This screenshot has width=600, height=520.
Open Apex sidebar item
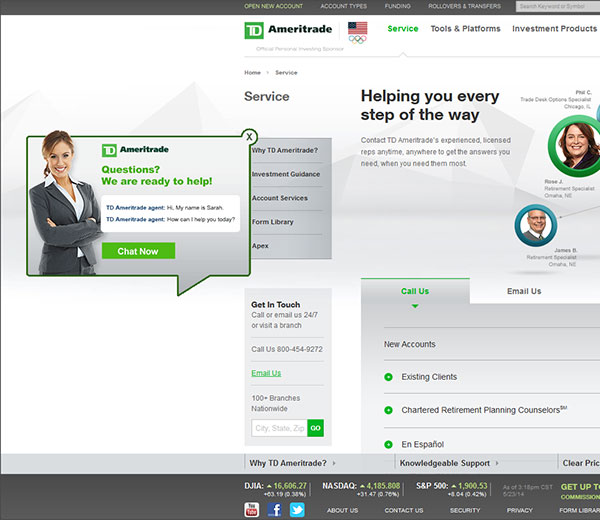pyautogui.click(x=260, y=246)
